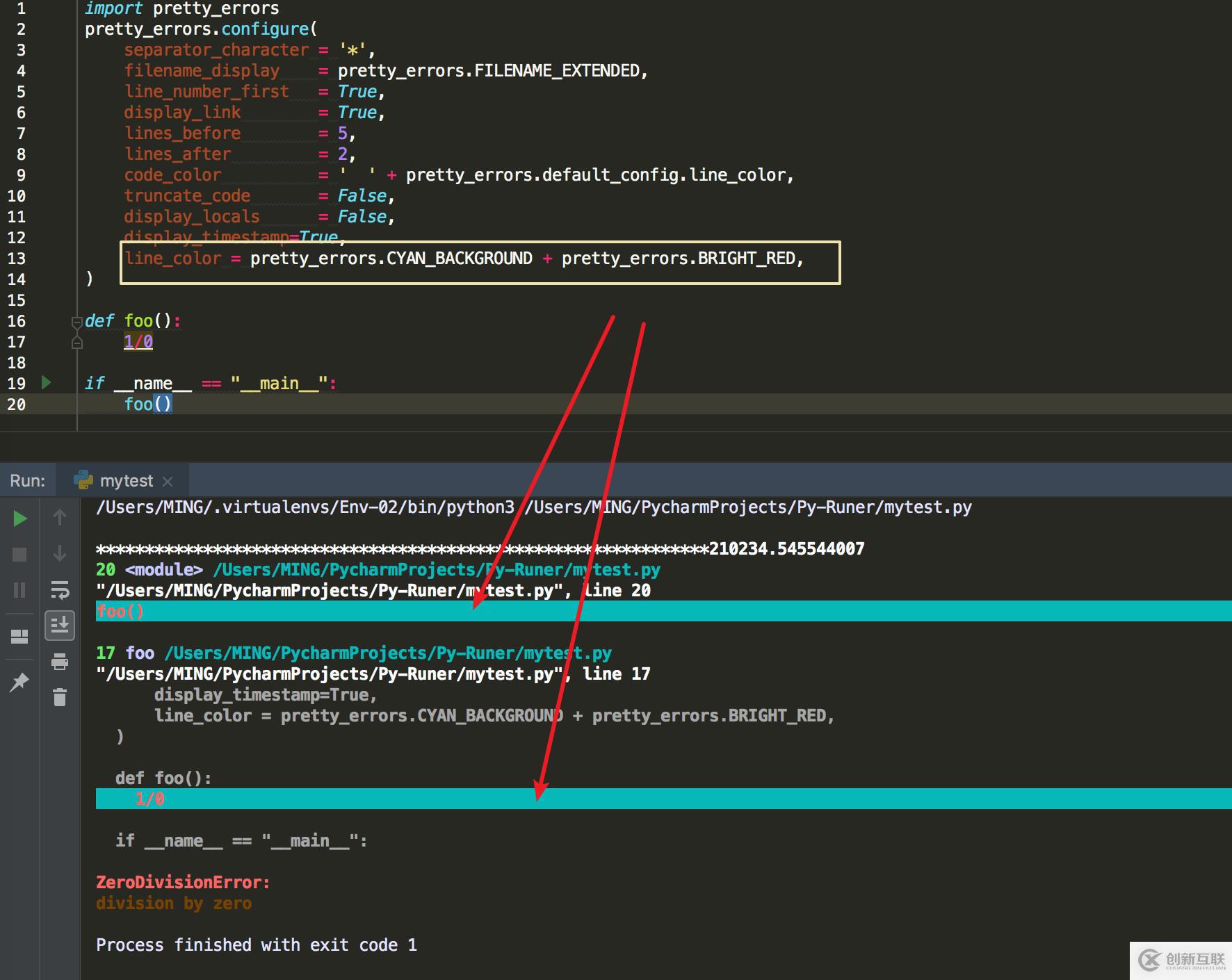
Task: Open mytest.py link for line 17 foo
Action: click(388, 653)
